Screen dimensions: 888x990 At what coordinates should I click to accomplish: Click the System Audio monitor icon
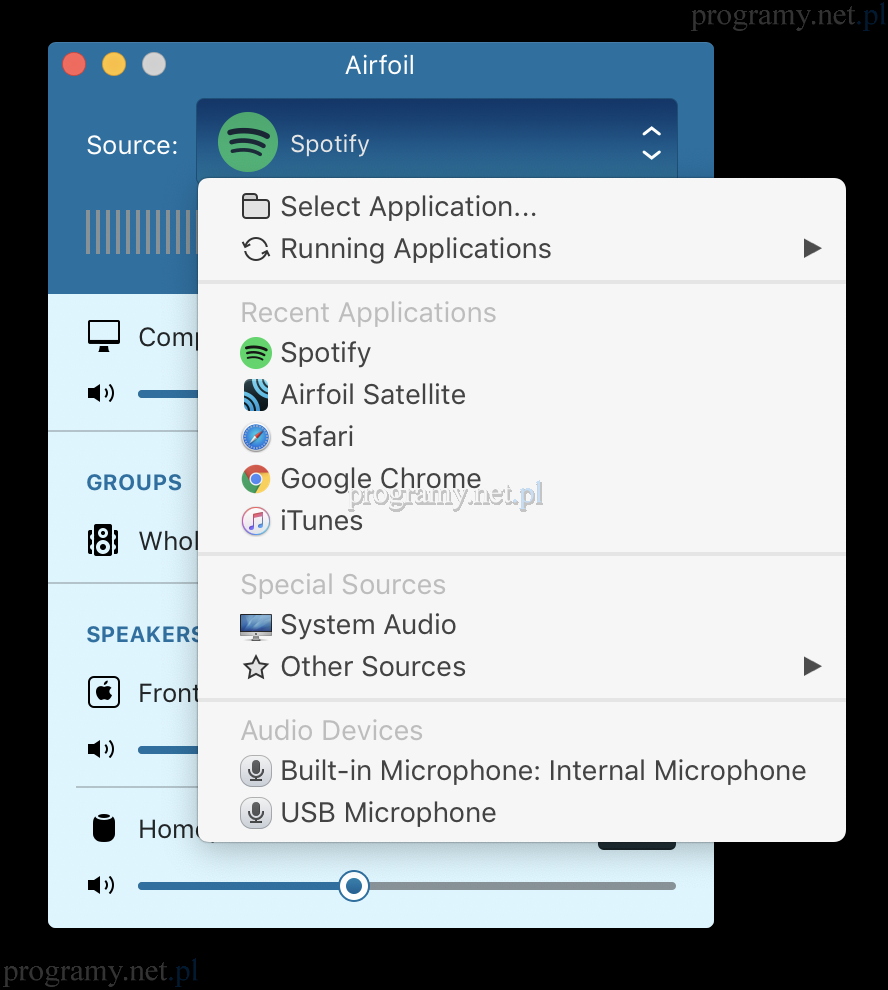coord(256,626)
